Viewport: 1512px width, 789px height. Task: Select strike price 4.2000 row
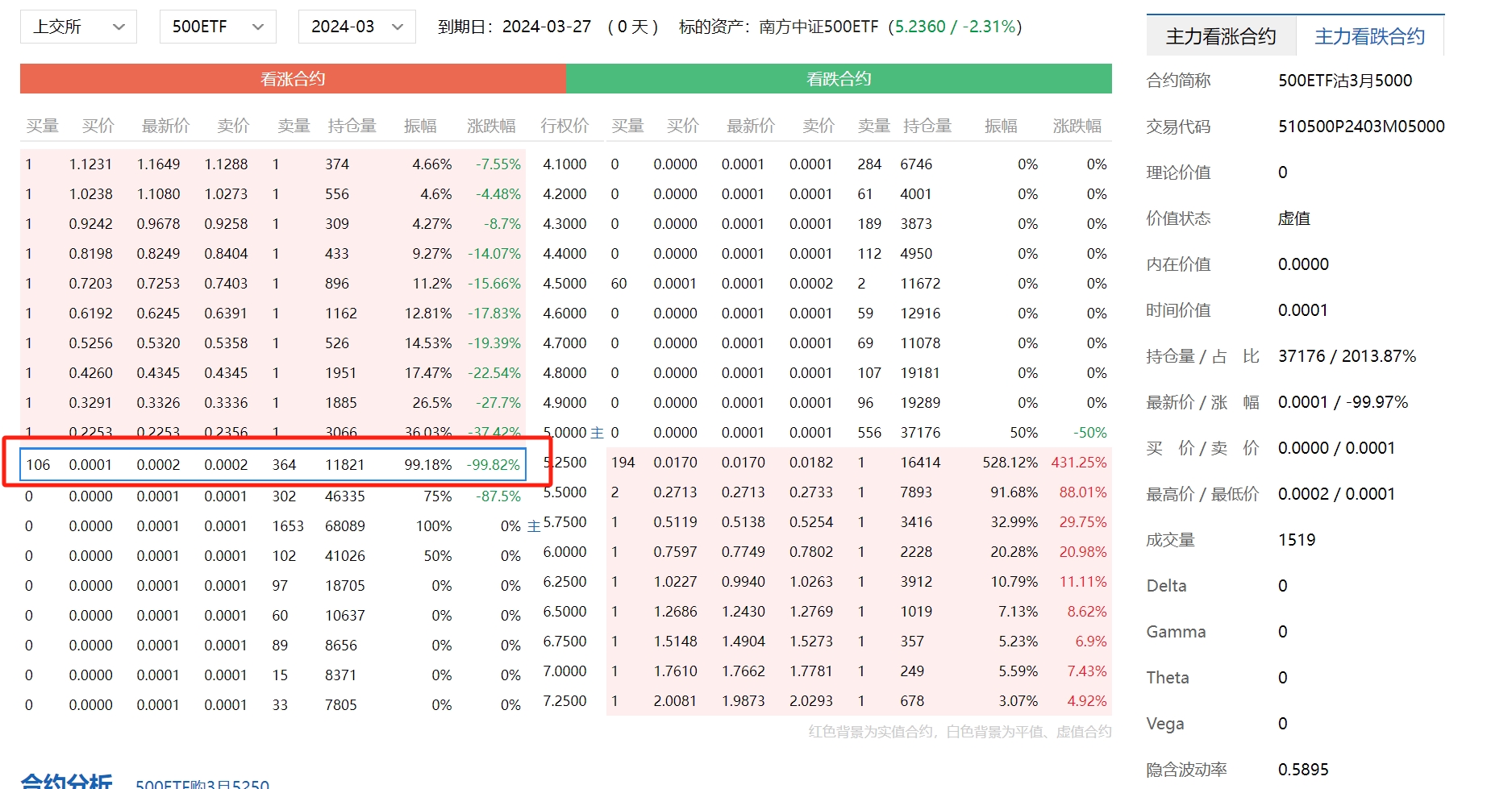tap(564, 194)
